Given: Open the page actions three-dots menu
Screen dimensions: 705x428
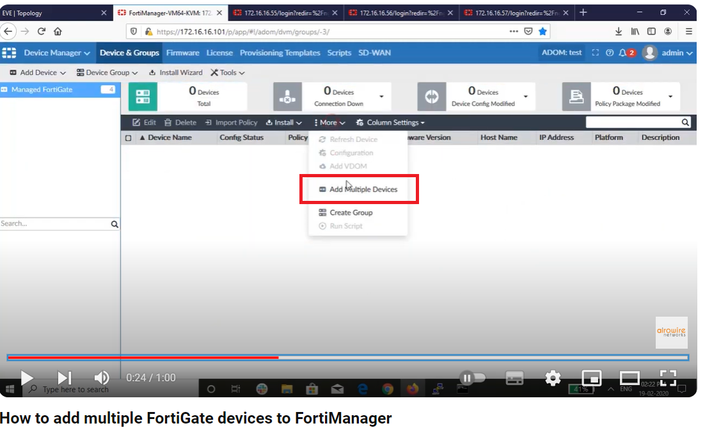Looking at the screenshot, I should click(x=513, y=31).
